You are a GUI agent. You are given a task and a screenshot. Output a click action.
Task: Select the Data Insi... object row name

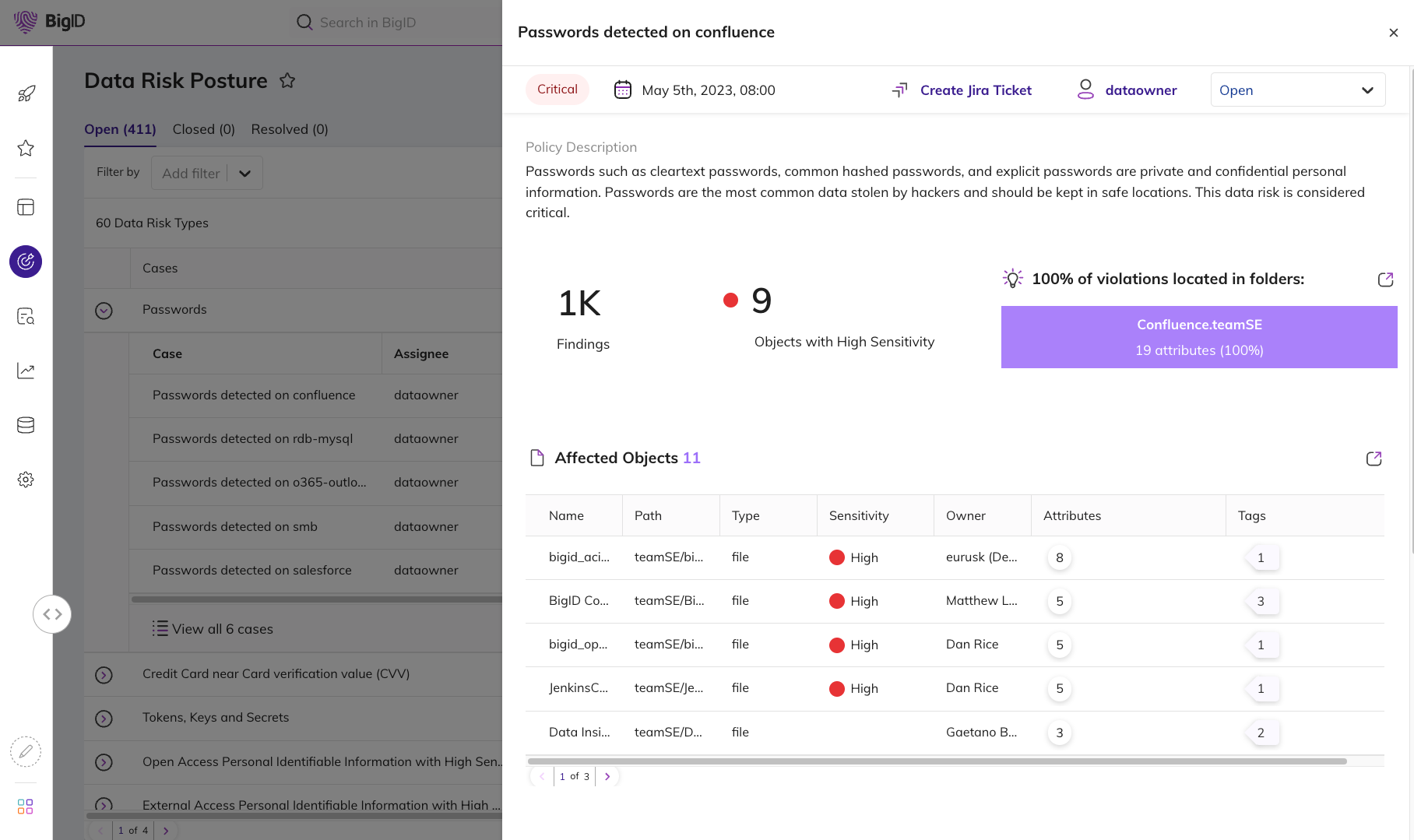(579, 732)
